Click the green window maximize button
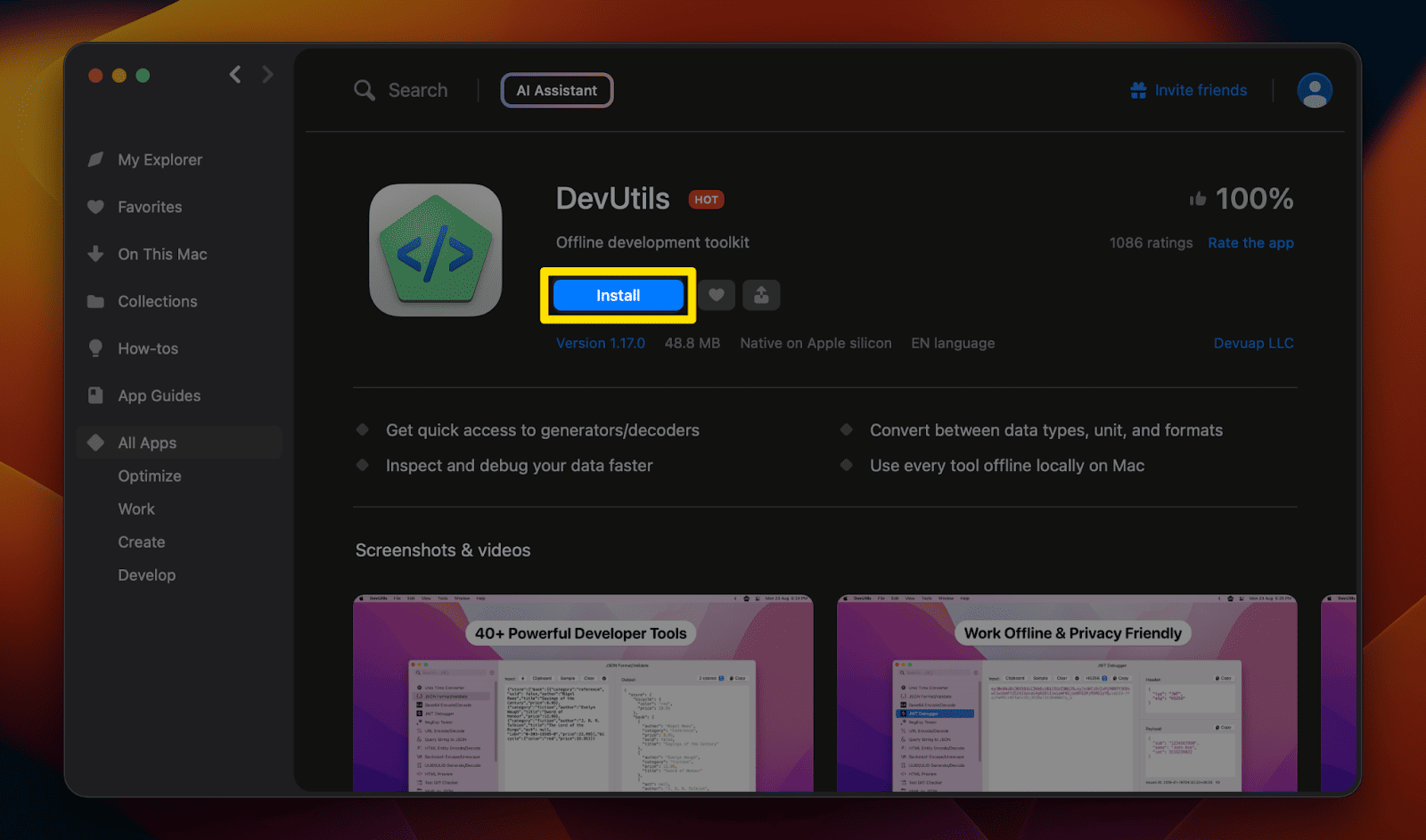1426x840 pixels. coord(143,76)
